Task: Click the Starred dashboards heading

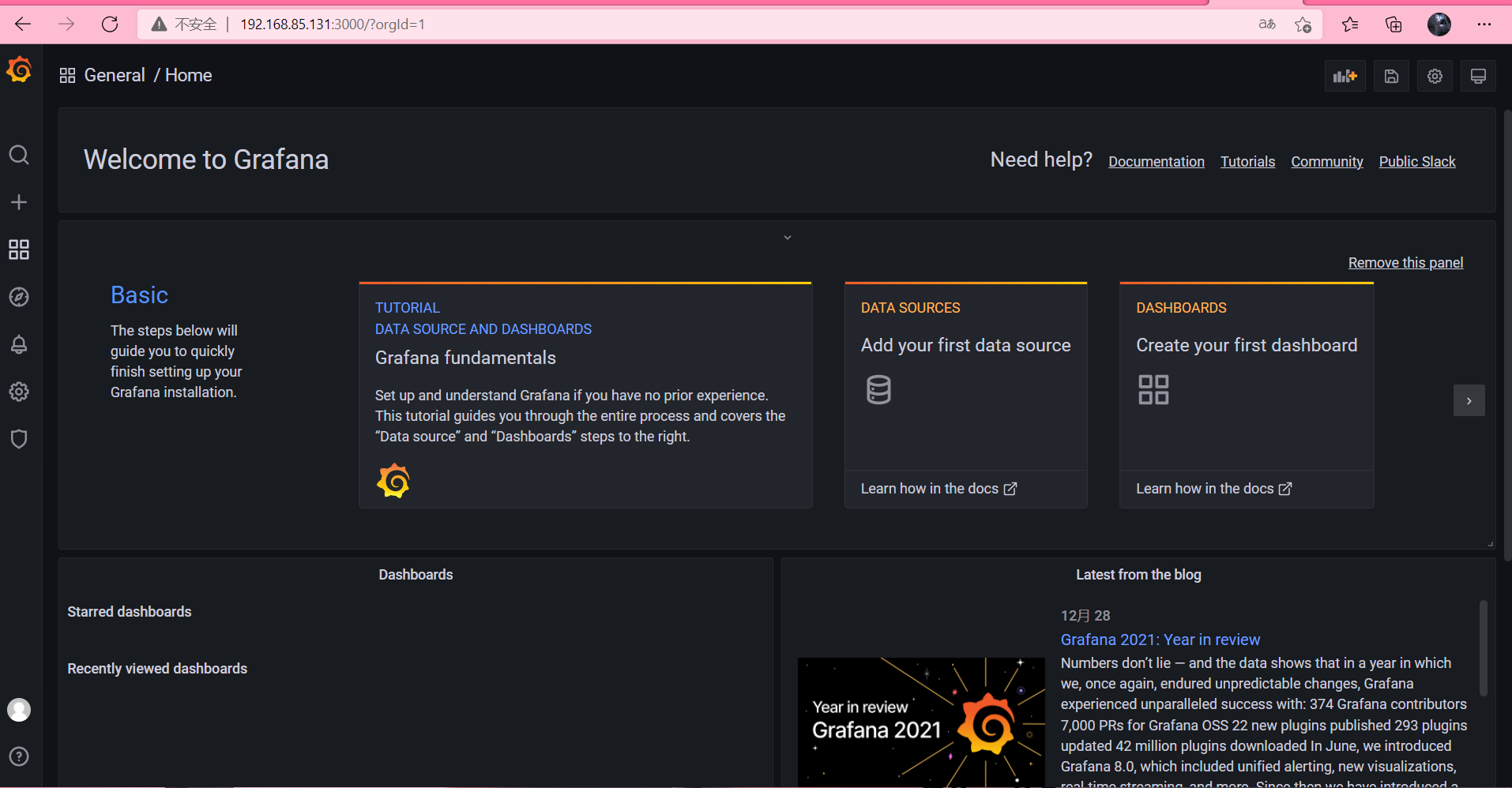Action: pyautogui.click(x=130, y=612)
